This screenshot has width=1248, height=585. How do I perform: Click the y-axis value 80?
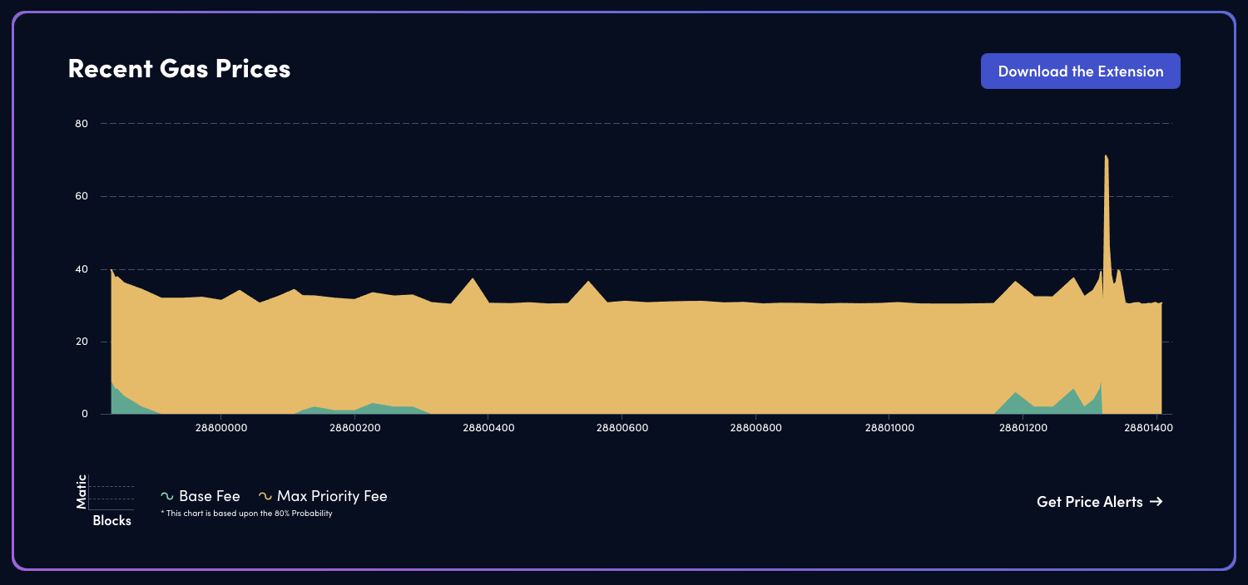pyautogui.click(x=82, y=124)
